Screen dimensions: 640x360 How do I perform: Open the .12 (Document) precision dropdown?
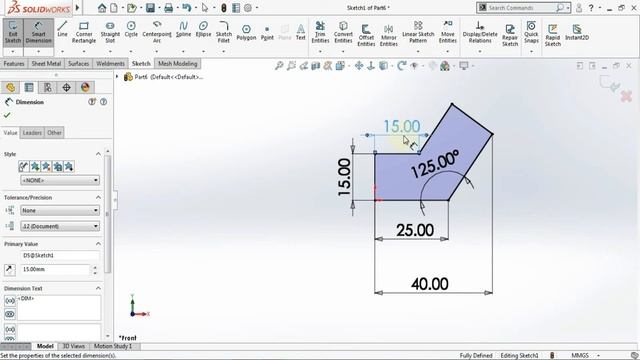pyautogui.click(x=60, y=226)
